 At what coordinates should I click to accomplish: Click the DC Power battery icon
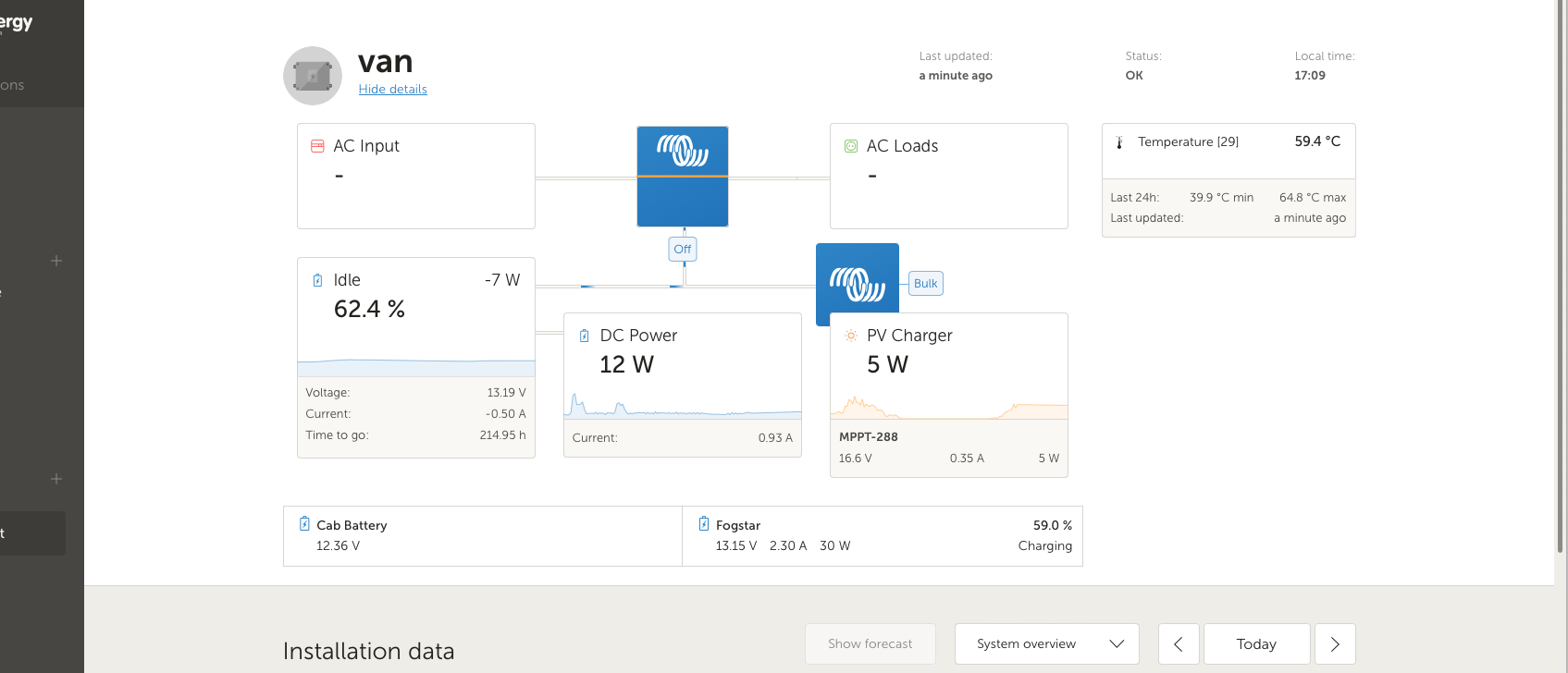click(x=584, y=336)
